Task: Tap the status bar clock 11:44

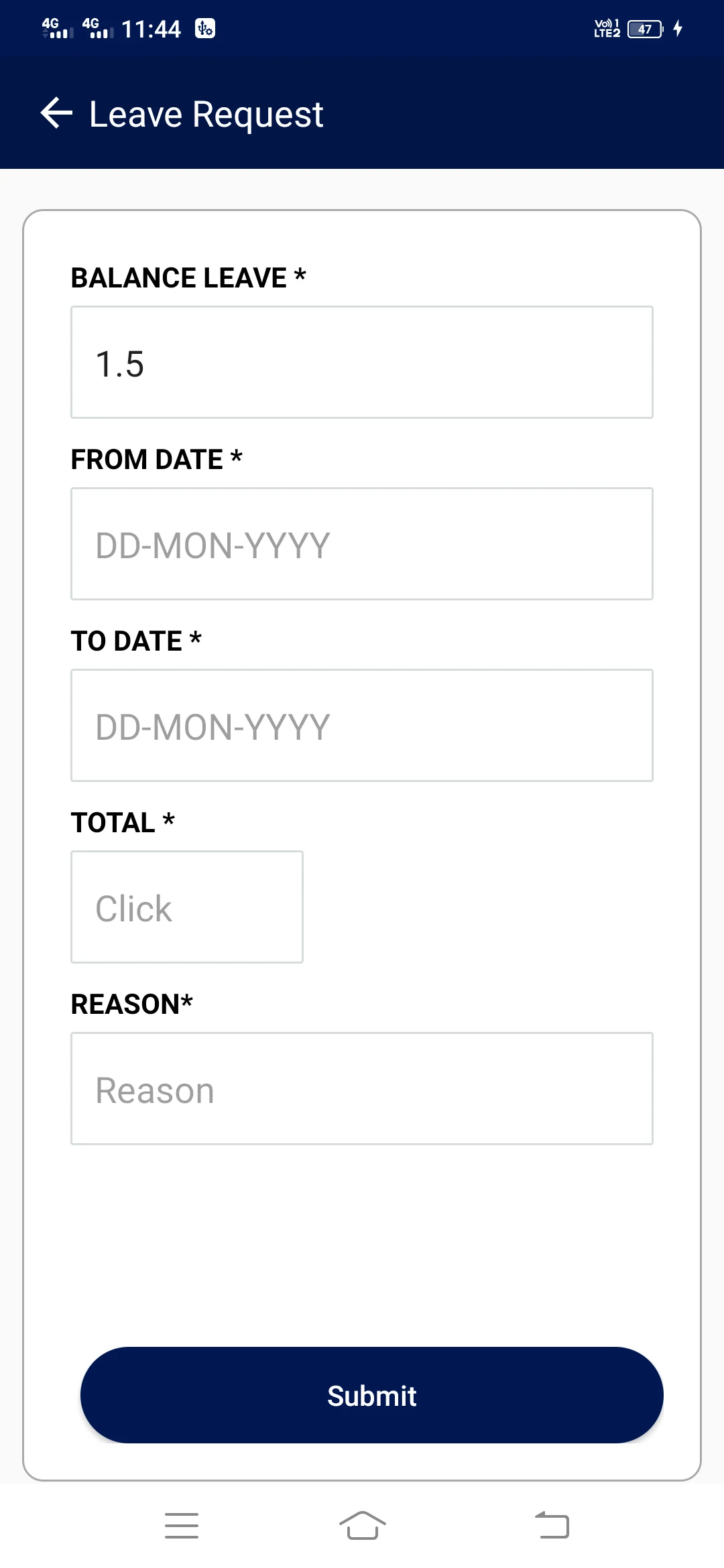Action: tap(152, 29)
